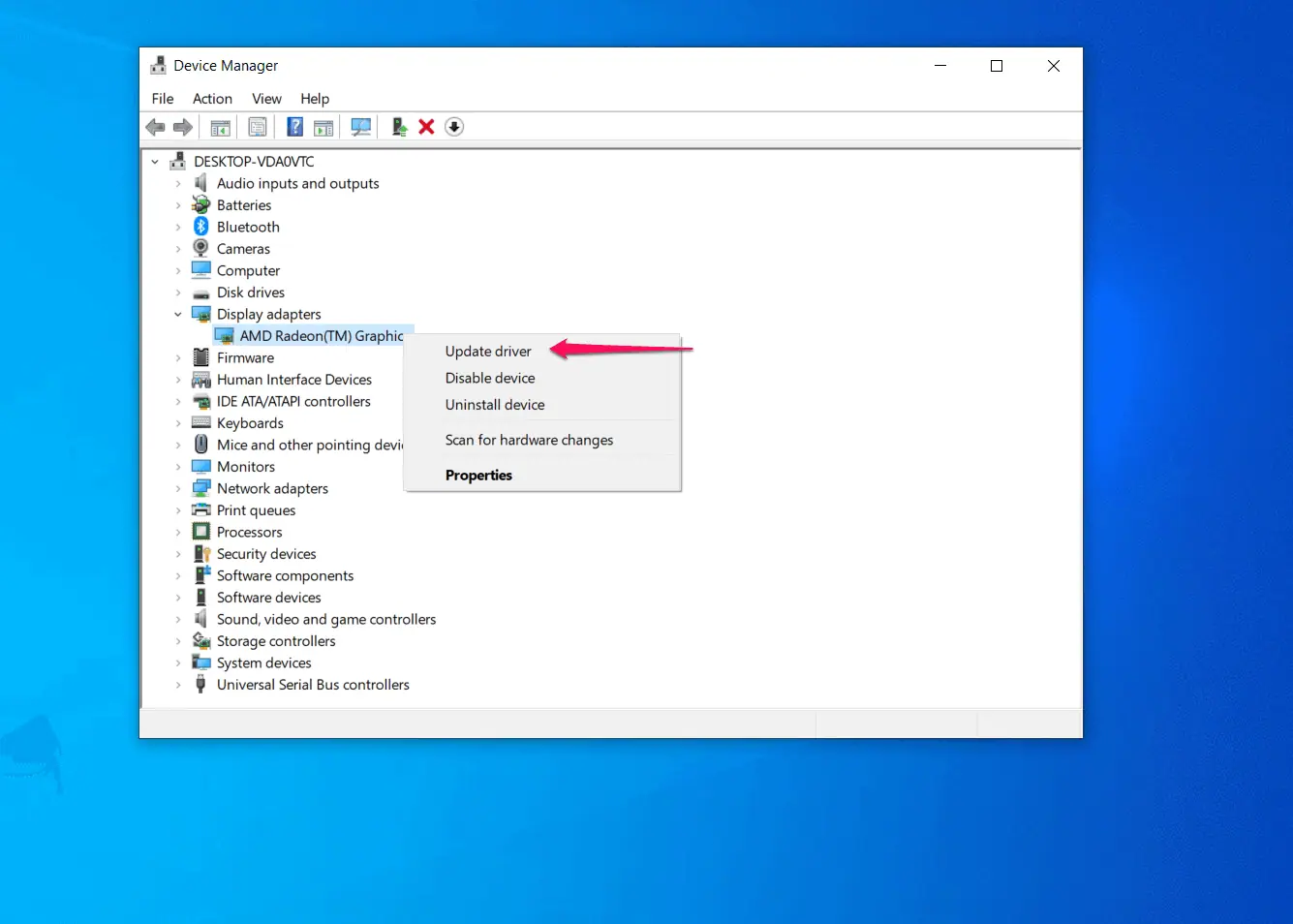Open the Properties sheet toolbar icon
The image size is (1293, 924).
click(258, 127)
